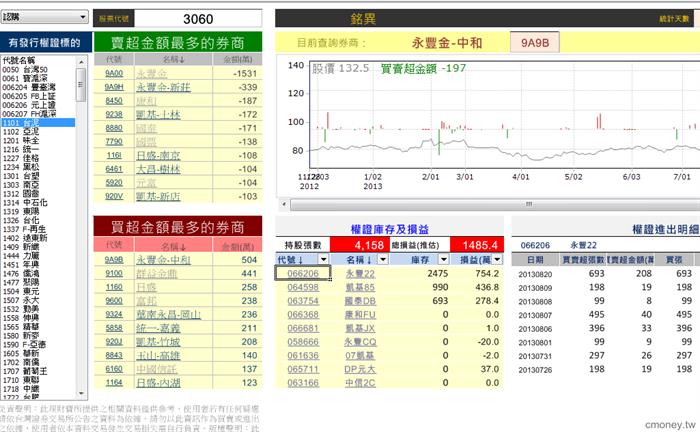
Task: Open warrant link 國泰DB
Action: (360, 301)
